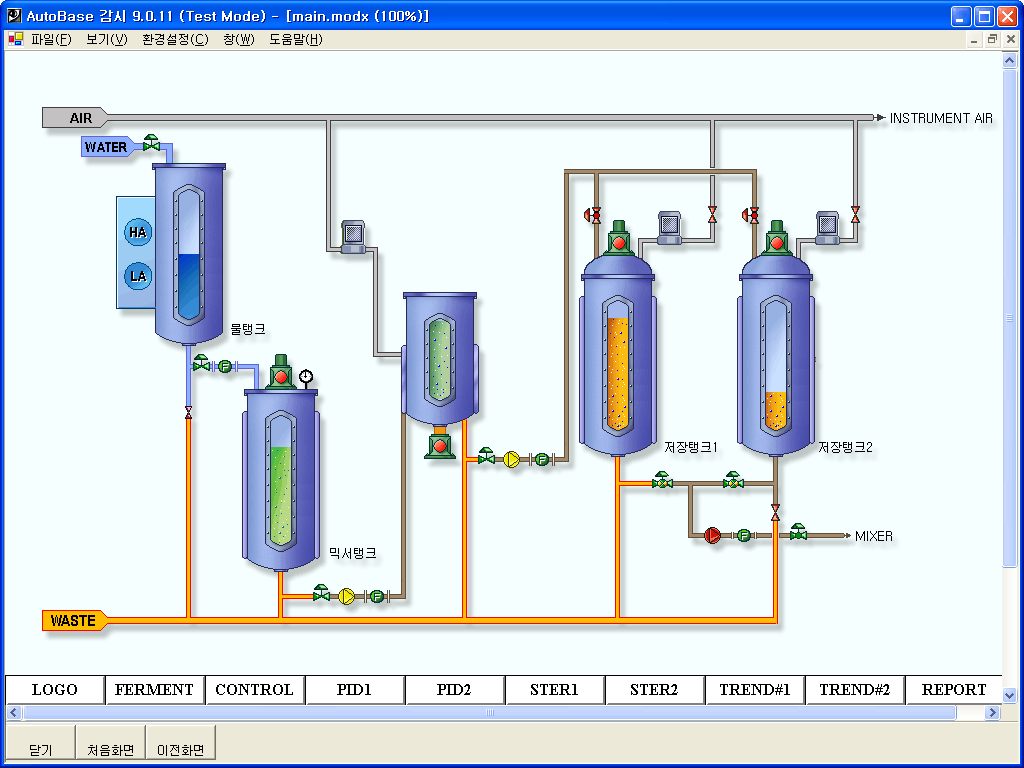Screen dimensions: 1024x768
Task: Open the 환경설정(C) menu
Action: [175, 39]
